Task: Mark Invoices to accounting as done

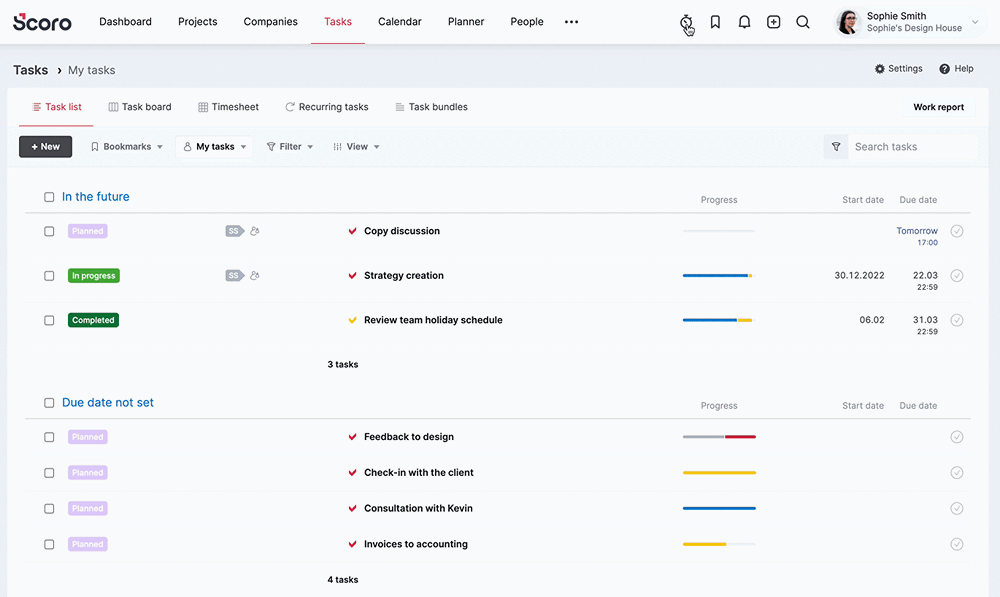Action: click(957, 544)
